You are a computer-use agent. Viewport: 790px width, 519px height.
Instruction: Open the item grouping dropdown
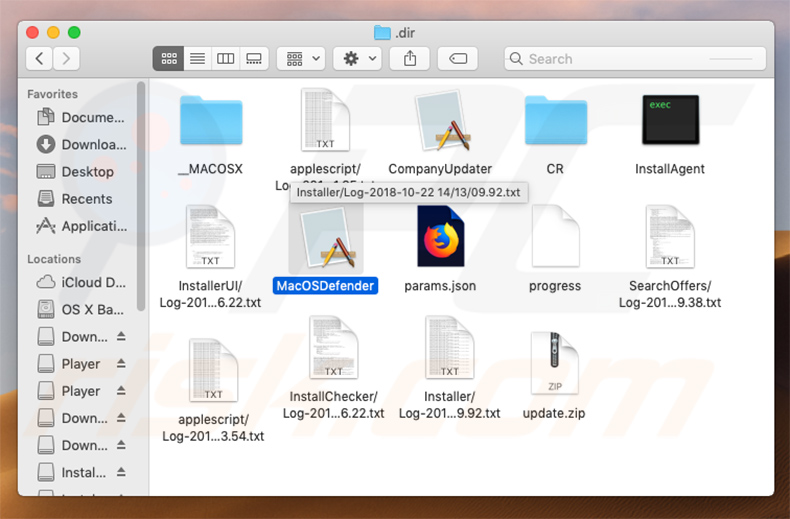point(300,59)
